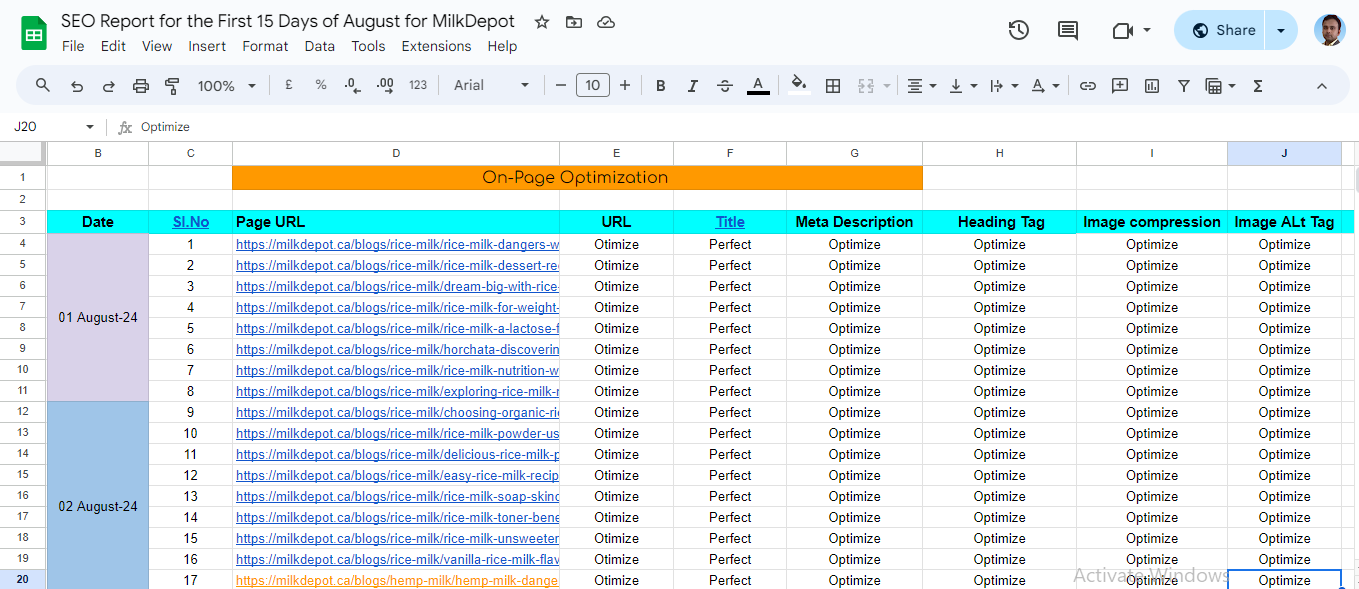Increase the font size
Screen dimensions: 1359x589
pos(625,86)
